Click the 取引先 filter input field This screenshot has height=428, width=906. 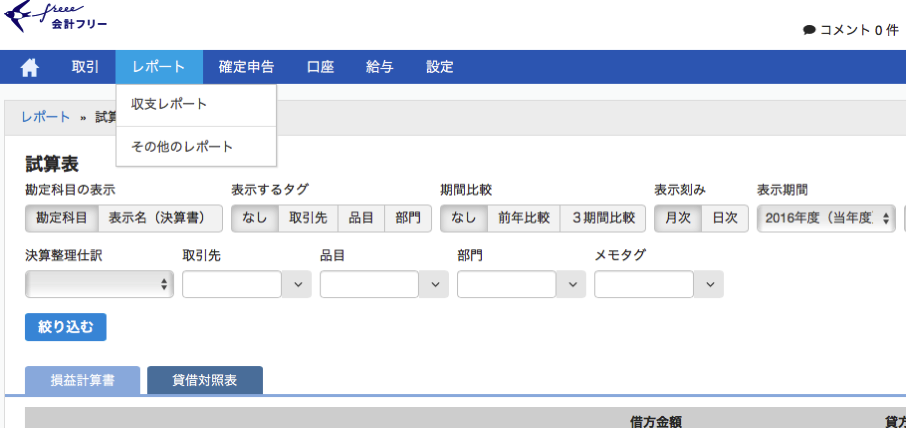pos(232,284)
